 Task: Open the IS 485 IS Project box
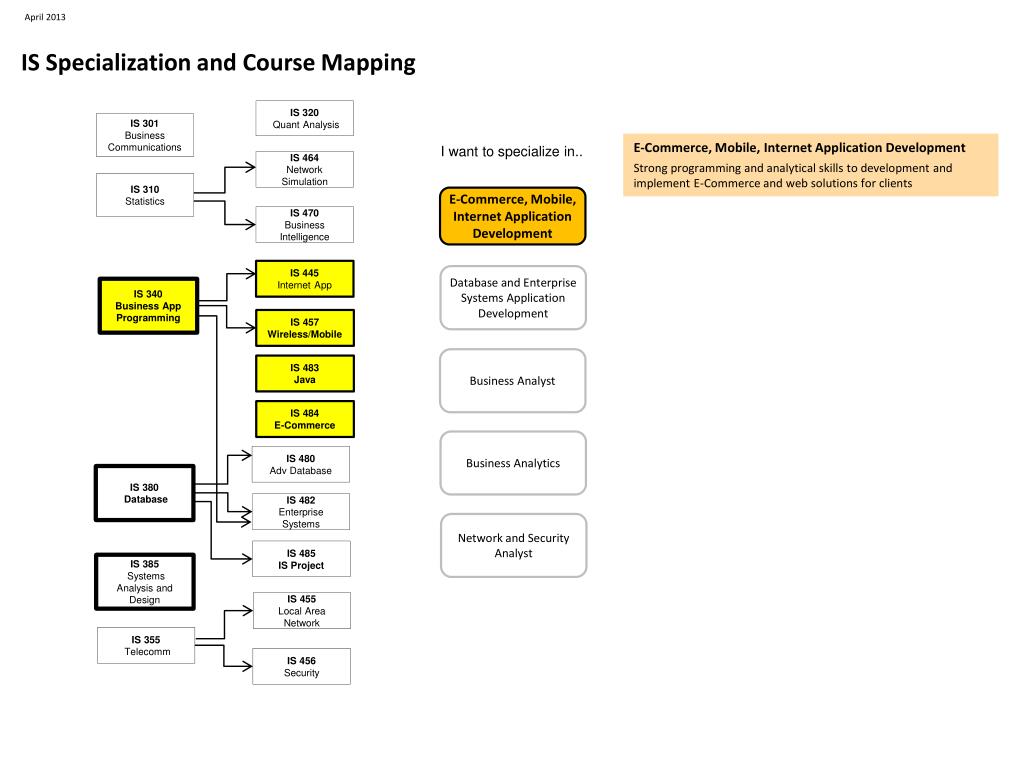pos(301,559)
